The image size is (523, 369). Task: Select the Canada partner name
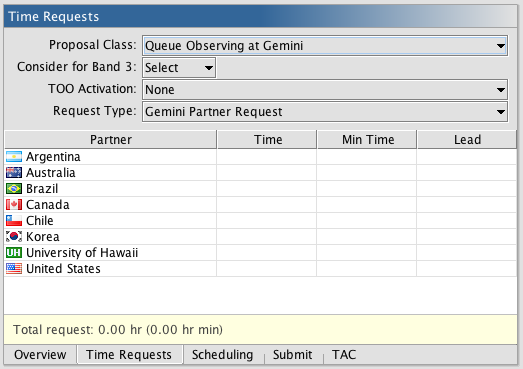click(48, 205)
